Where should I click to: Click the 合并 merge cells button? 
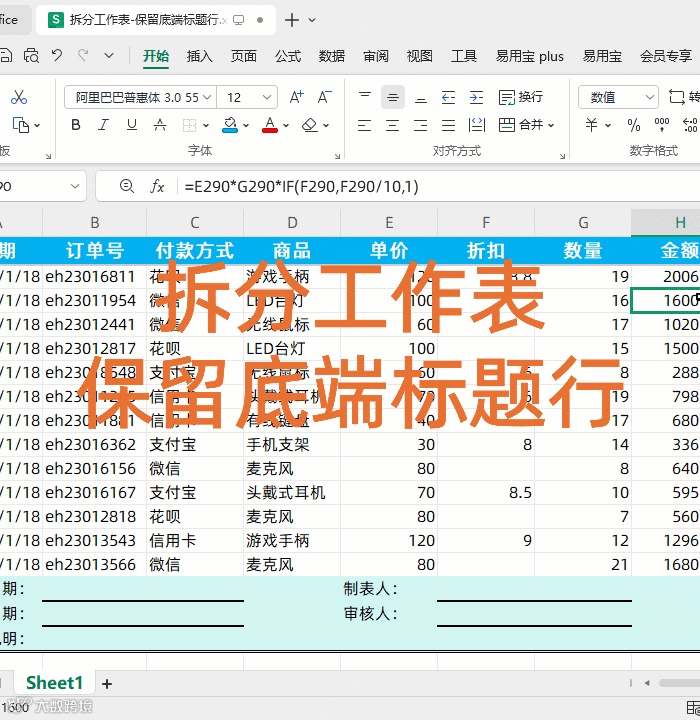526,125
